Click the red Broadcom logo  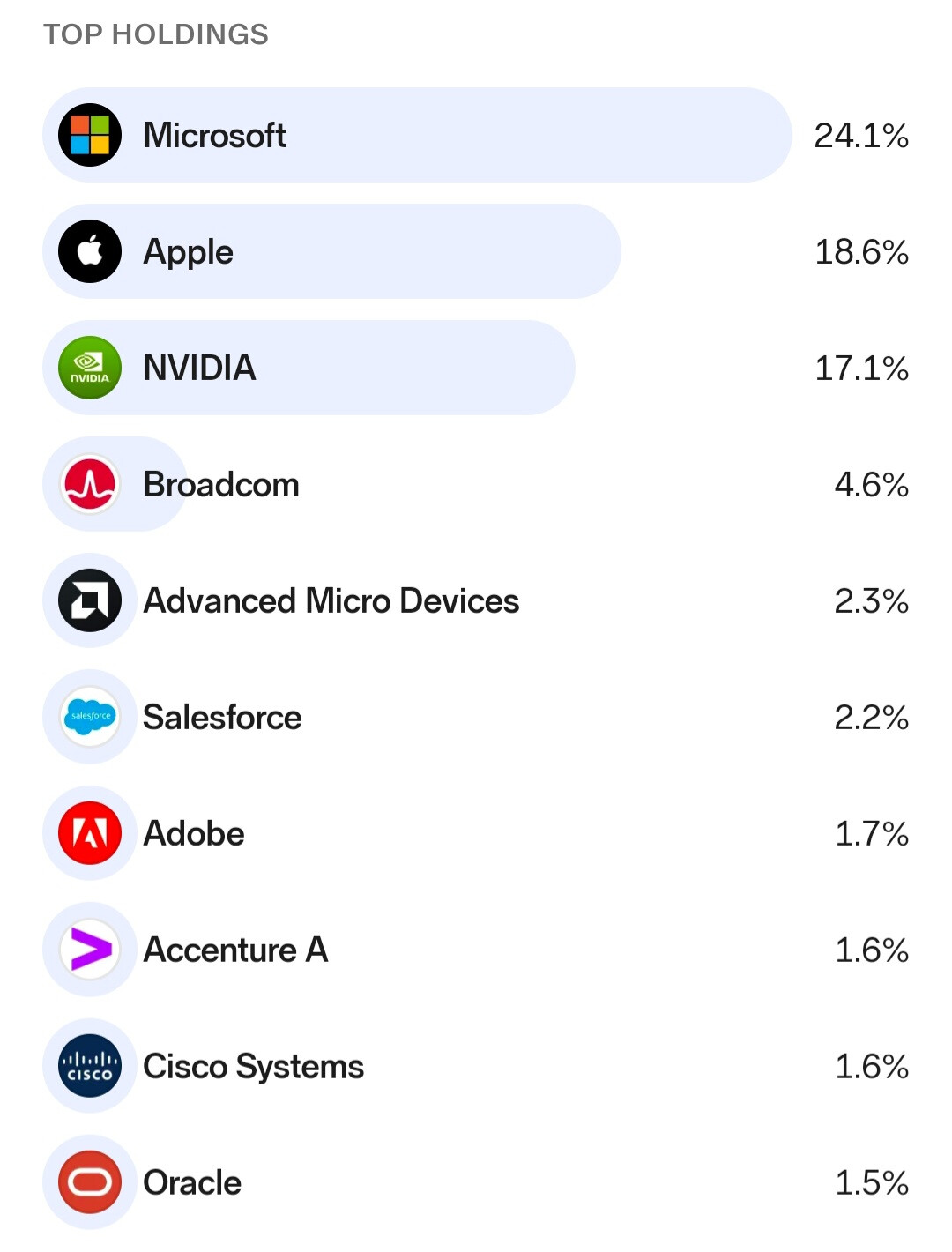[90, 484]
